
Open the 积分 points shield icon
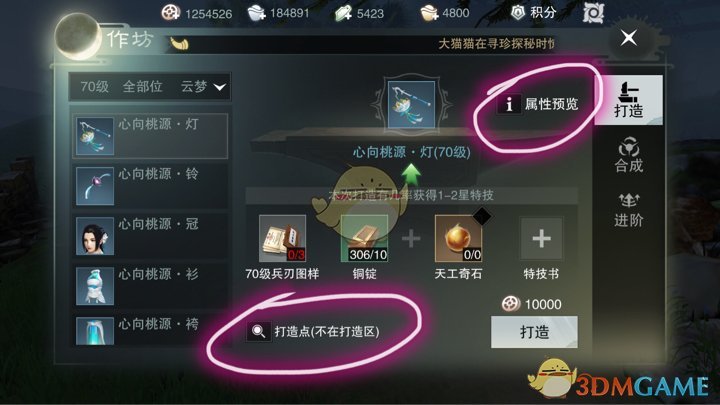[518, 13]
